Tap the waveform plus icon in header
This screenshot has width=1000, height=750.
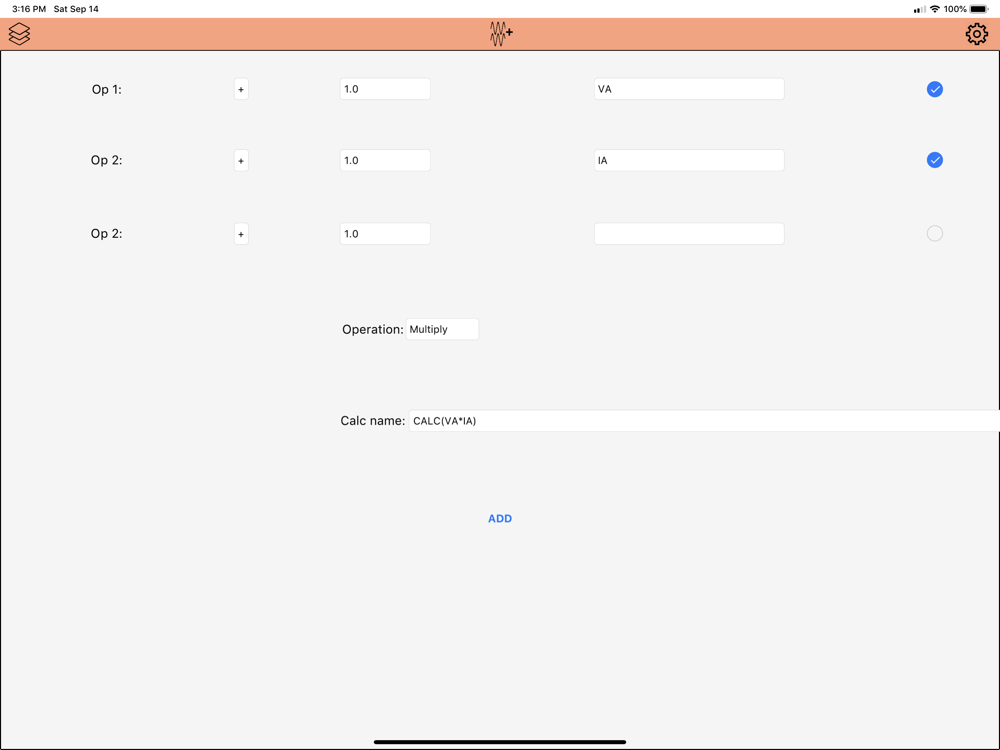[x=501, y=34]
